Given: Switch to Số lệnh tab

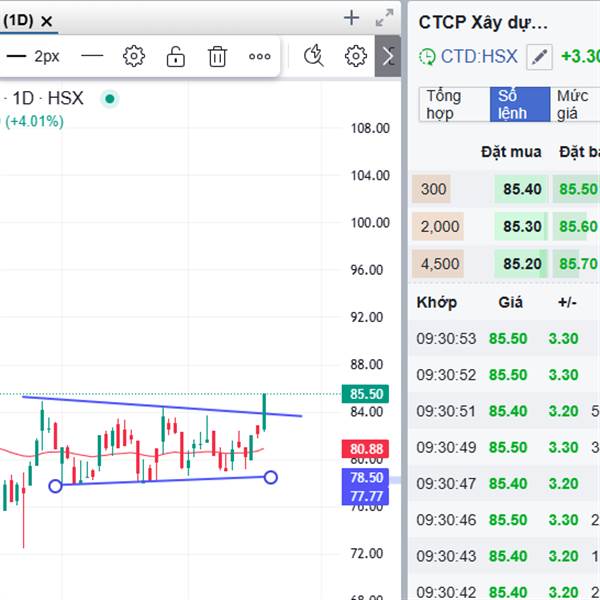Looking at the screenshot, I should (520, 104).
